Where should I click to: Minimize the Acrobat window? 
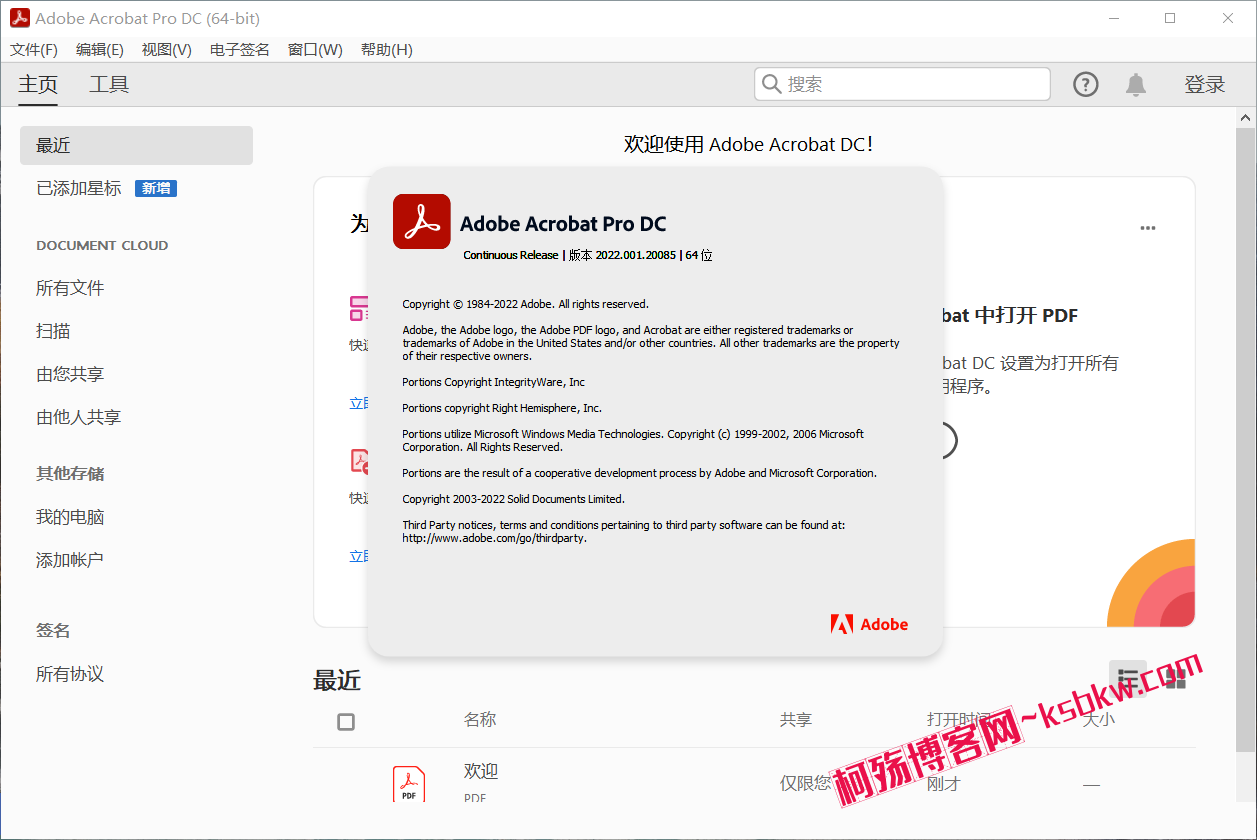tap(1113, 18)
